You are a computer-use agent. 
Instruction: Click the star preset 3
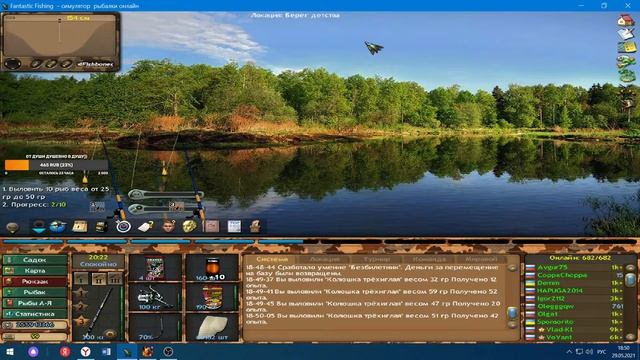click(x=81, y=321)
